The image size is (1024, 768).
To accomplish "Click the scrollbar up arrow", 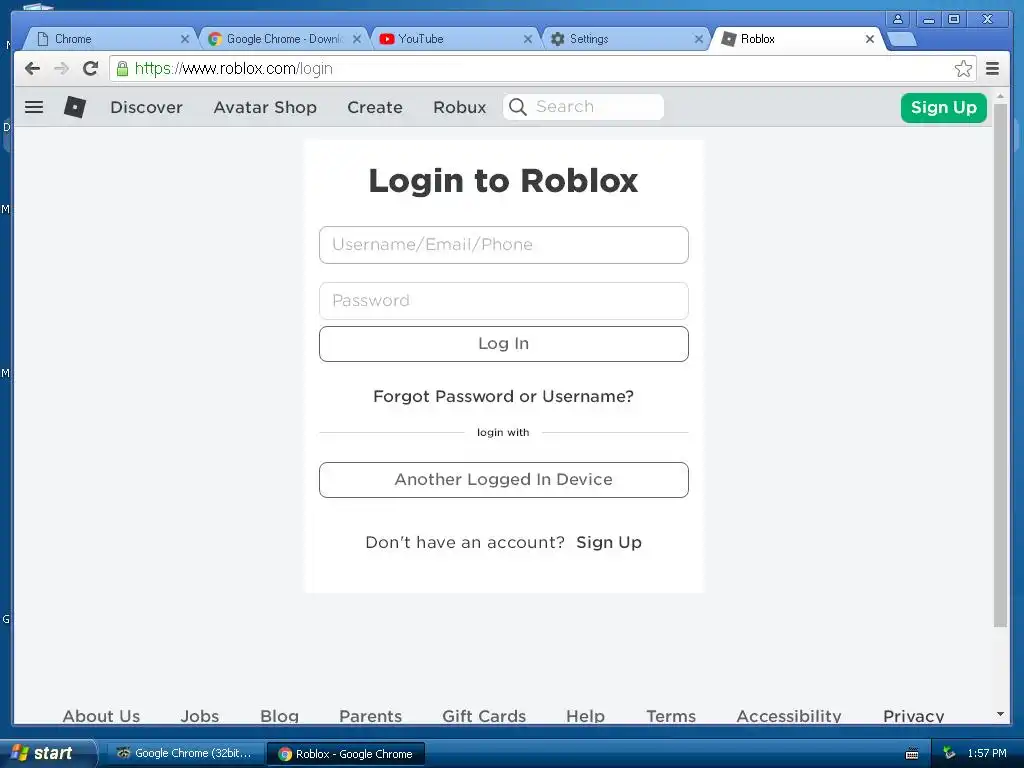I will click(1000, 96).
